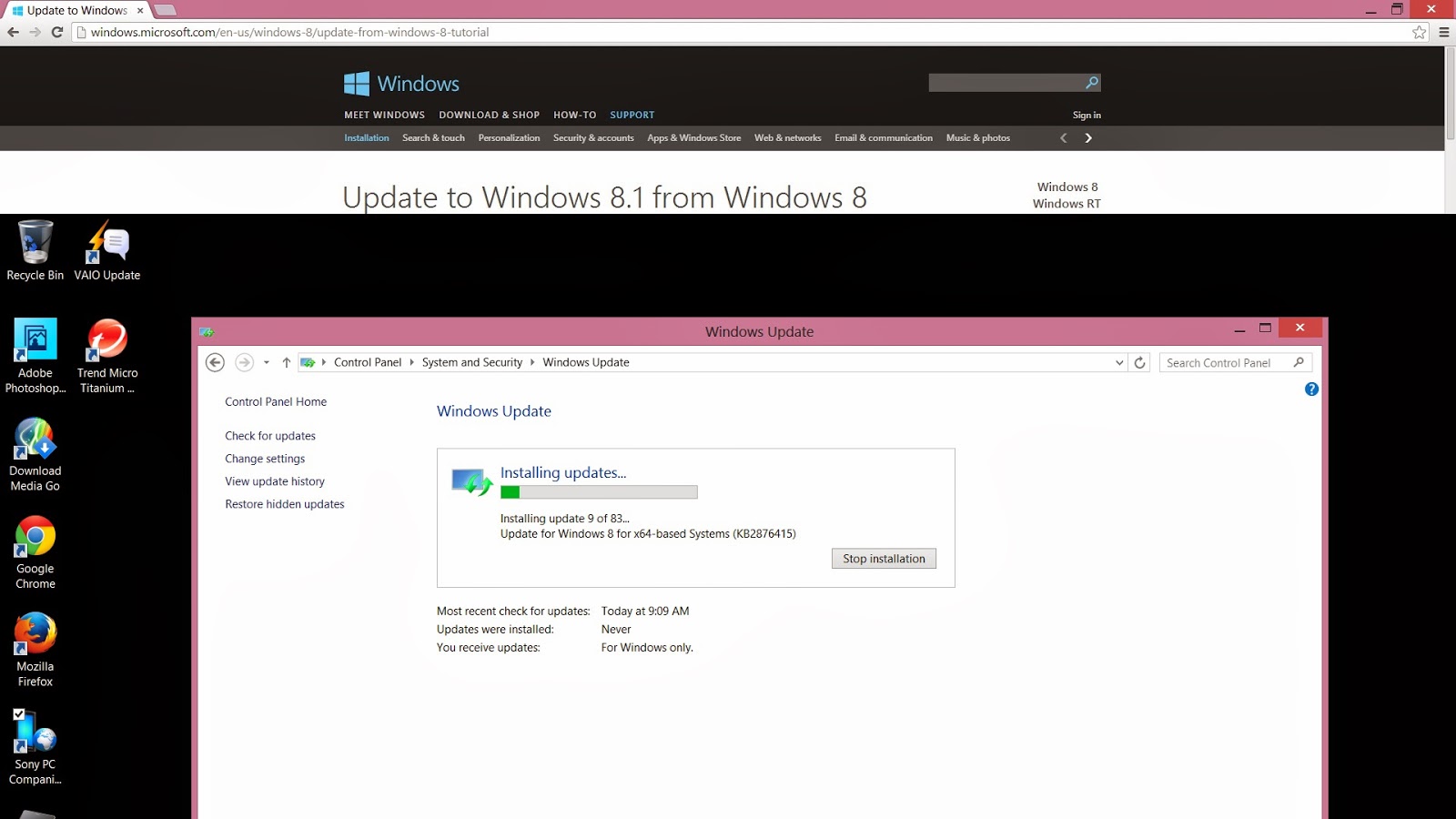The image size is (1456, 819).
Task: Launch the Google Chrome desktop shortcut
Action: coord(35,552)
